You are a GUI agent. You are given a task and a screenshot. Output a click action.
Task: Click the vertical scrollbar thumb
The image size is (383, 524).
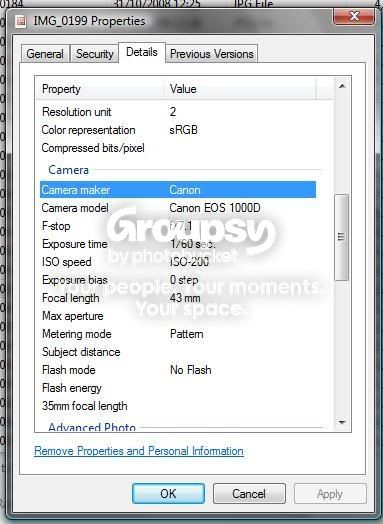341,237
